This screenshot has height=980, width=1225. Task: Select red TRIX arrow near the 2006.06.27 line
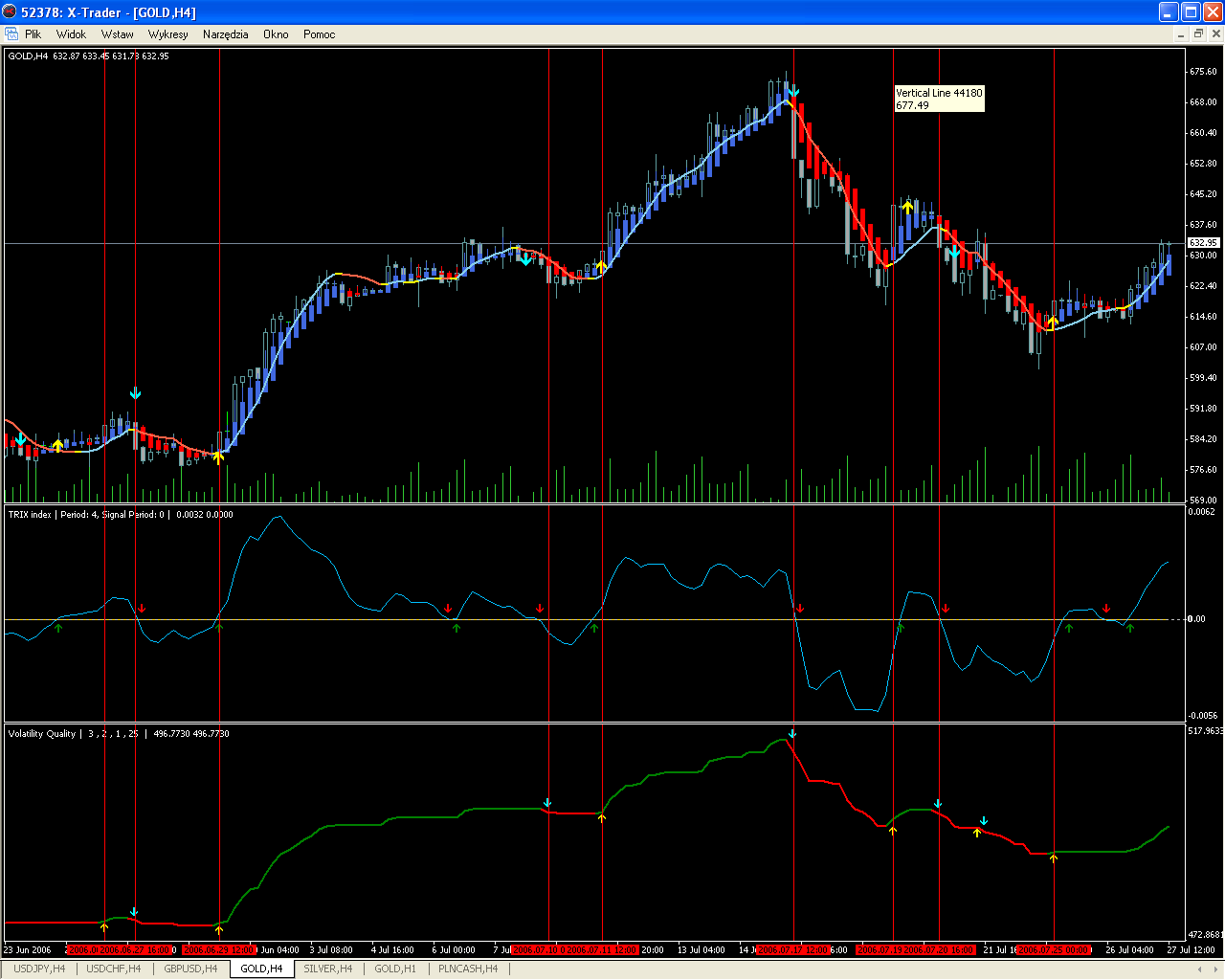[x=142, y=609]
